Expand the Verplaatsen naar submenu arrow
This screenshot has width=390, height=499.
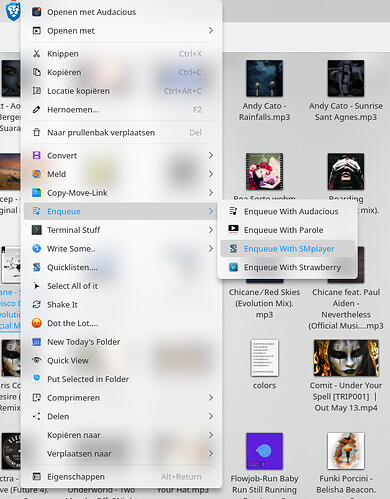(x=211, y=454)
